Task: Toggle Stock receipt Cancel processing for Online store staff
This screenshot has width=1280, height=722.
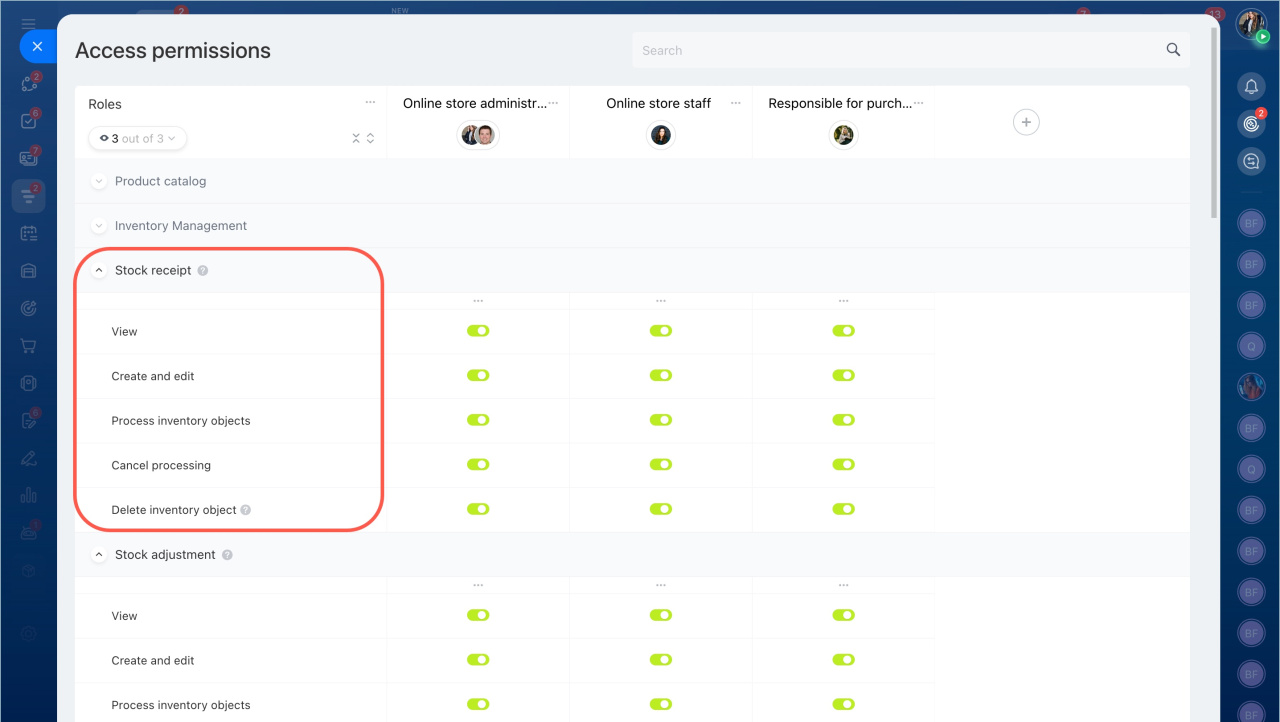Action: tap(661, 465)
